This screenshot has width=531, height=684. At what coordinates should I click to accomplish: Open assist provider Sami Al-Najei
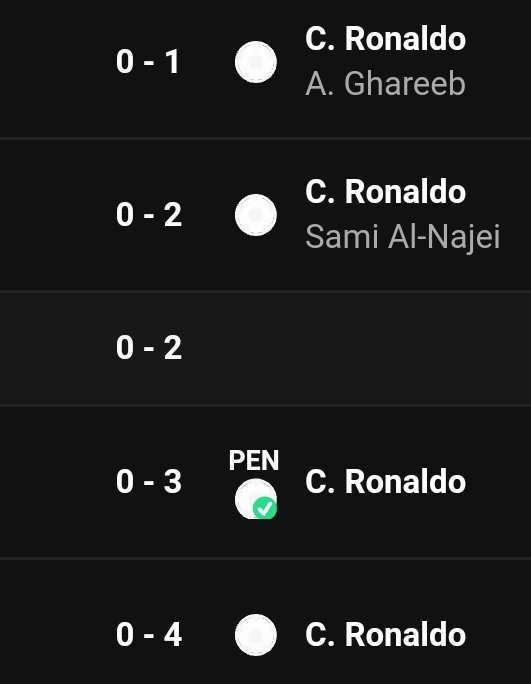403,237
